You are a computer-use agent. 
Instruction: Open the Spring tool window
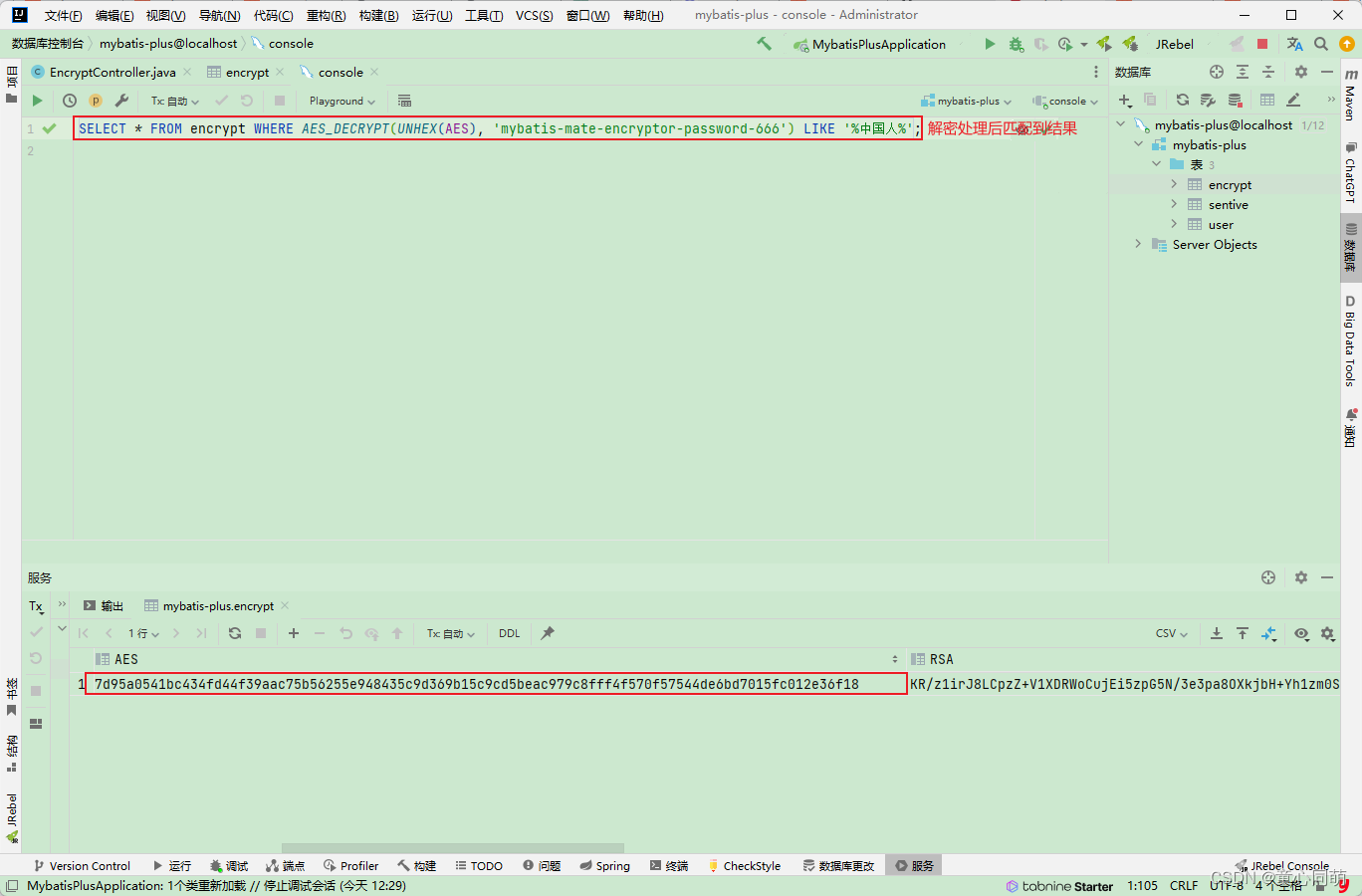pyautogui.click(x=604, y=866)
